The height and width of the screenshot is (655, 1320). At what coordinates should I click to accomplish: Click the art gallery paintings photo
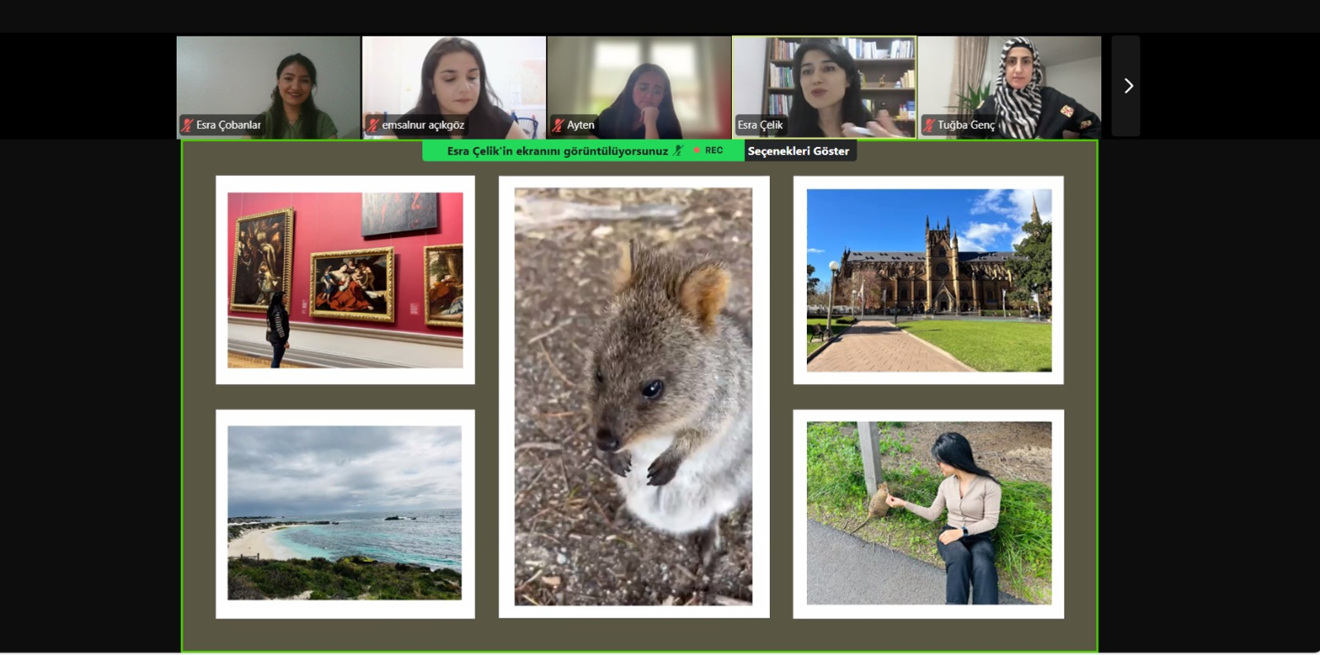tap(345, 280)
